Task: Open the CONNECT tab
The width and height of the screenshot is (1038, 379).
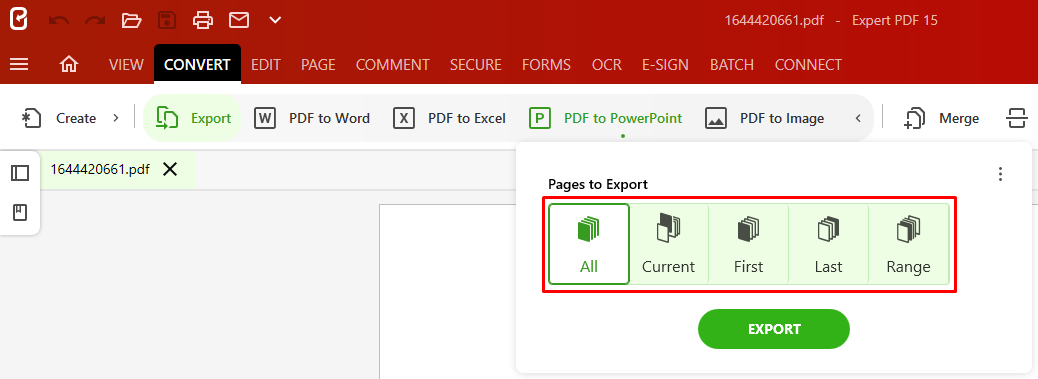Action: pos(808,65)
